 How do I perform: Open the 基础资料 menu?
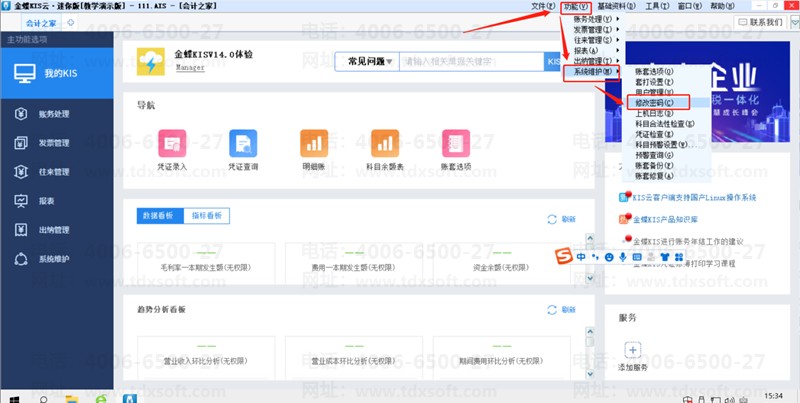(616, 6)
